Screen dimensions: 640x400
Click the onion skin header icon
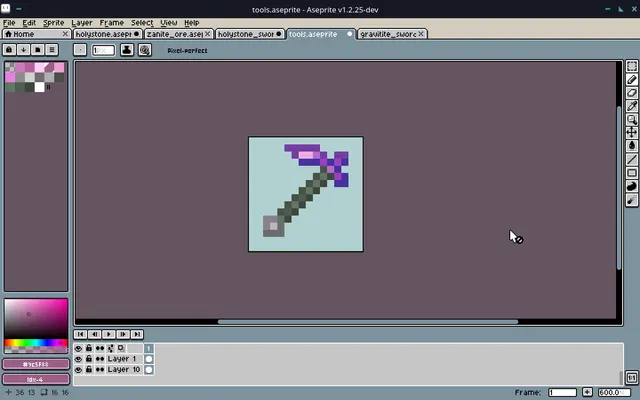pos(121,348)
